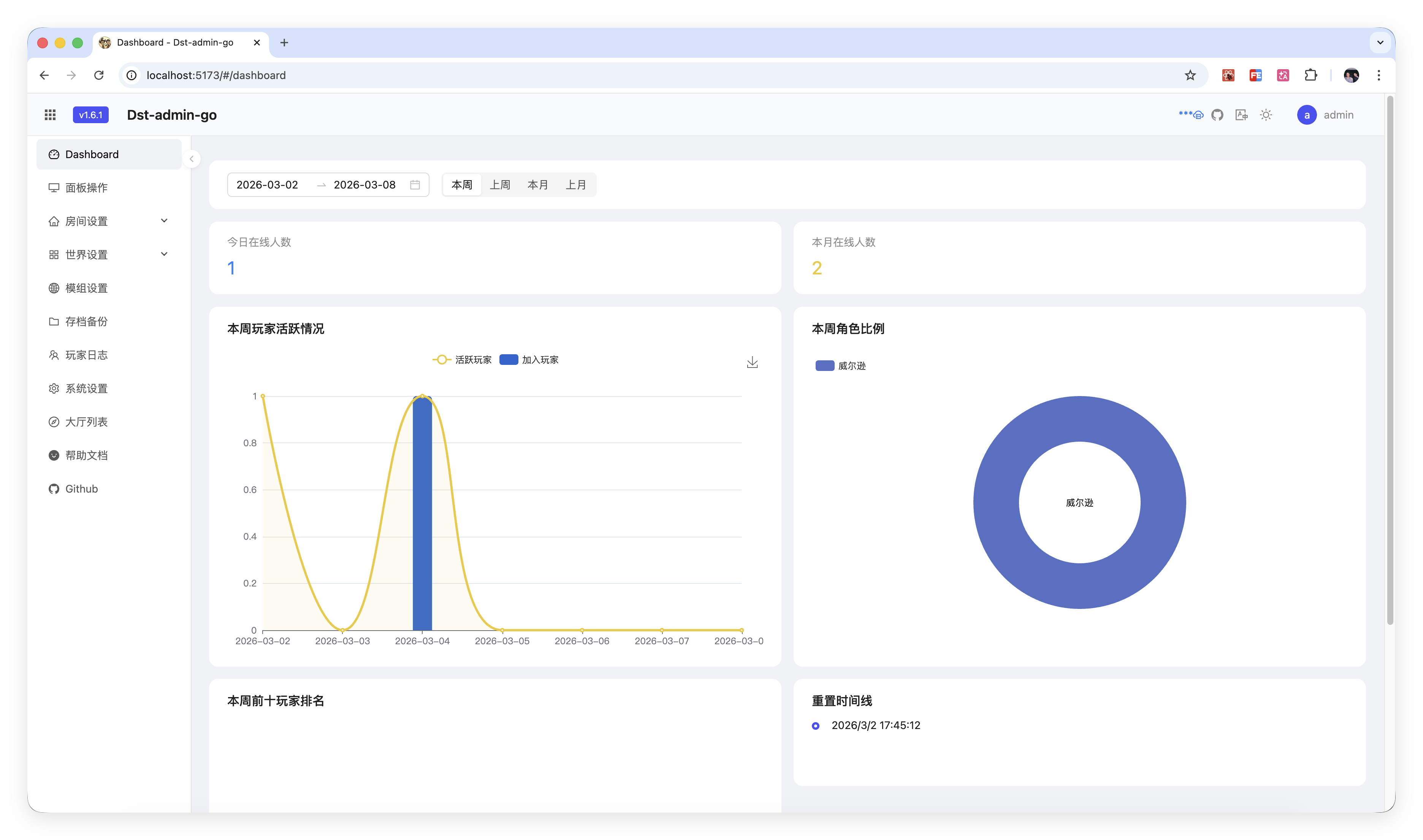Click the 系统设置 gear icon

pos(54,388)
